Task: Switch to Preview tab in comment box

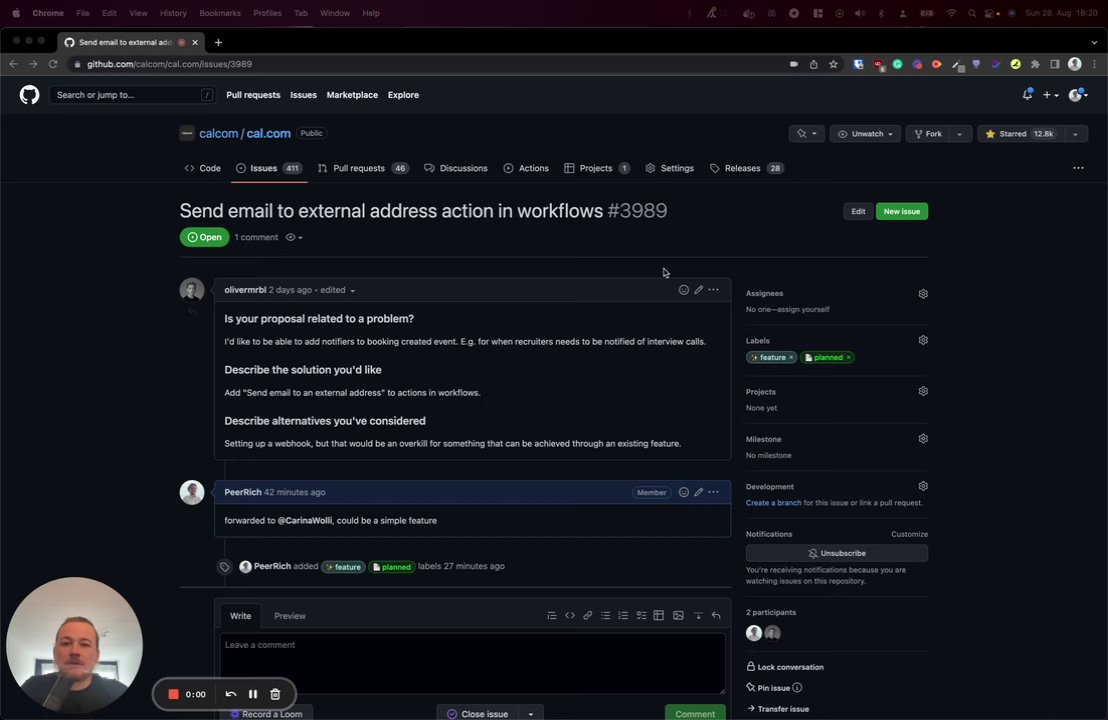Action: [290, 616]
